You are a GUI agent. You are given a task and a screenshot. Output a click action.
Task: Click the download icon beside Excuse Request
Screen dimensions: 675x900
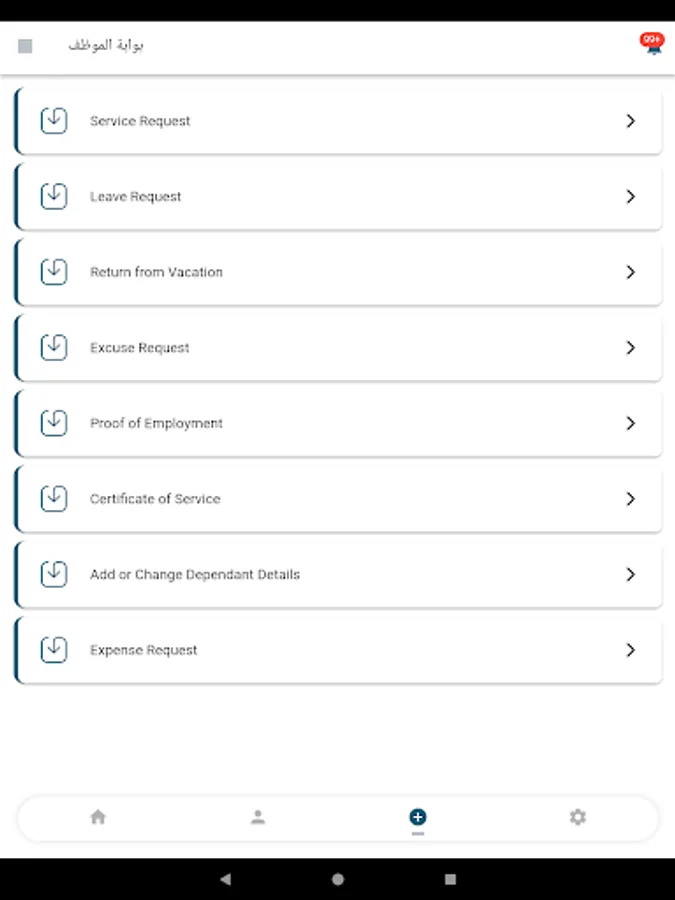(54, 347)
